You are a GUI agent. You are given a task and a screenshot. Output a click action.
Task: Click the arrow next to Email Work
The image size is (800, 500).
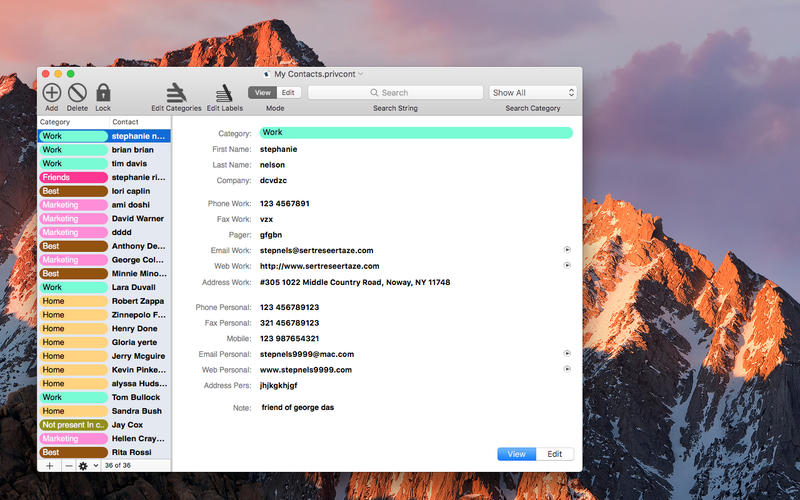coord(567,249)
